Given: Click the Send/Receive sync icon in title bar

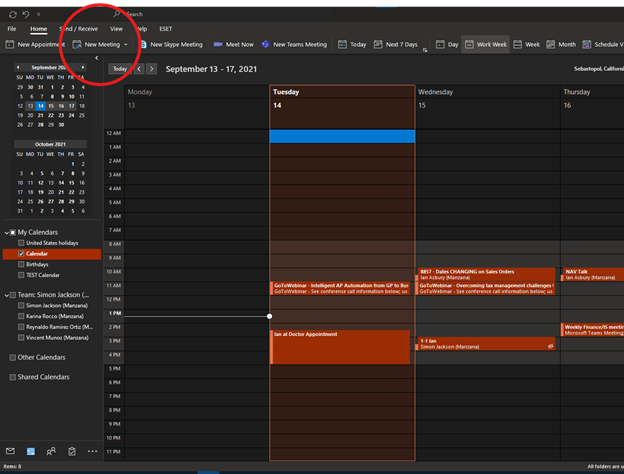Looking at the screenshot, I should (13, 14).
